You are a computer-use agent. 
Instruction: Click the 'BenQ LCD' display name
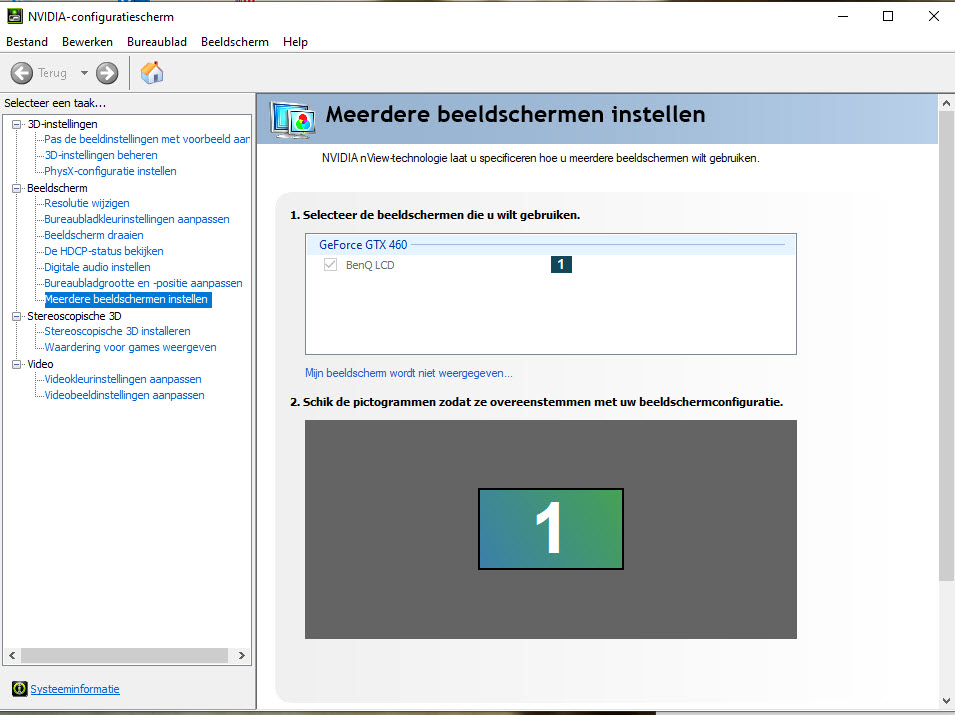(370, 265)
